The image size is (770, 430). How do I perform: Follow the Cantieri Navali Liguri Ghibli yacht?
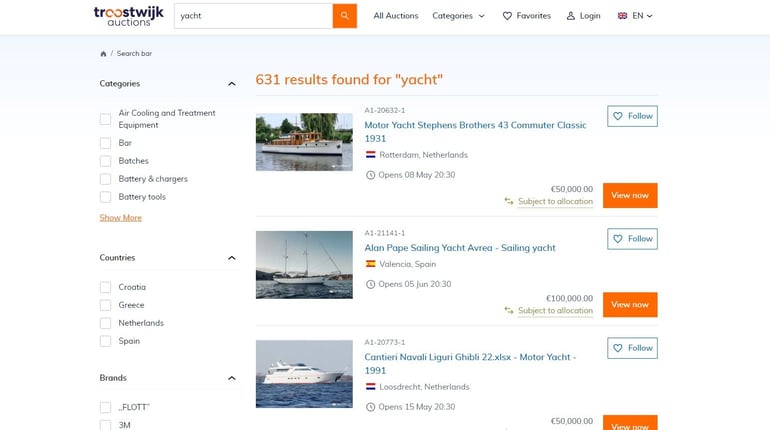tap(632, 348)
